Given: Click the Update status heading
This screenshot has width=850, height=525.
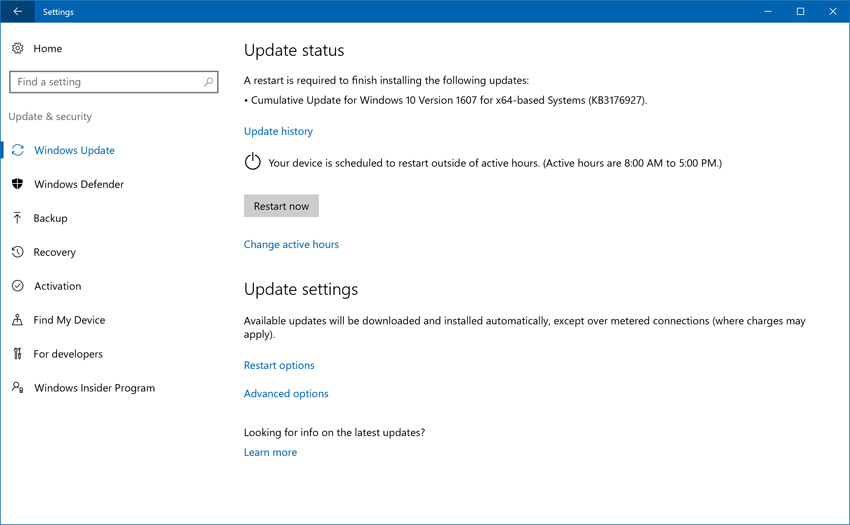Looking at the screenshot, I should coord(294,50).
